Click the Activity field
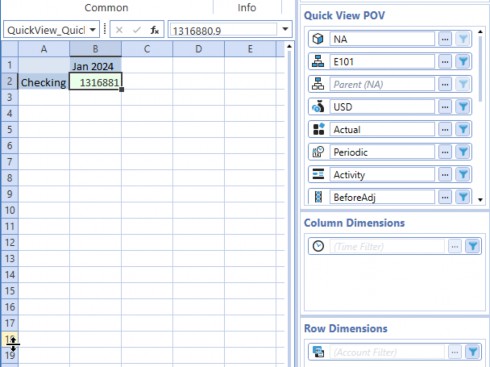Viewport: 490px width, 367px height. point(382,174)
